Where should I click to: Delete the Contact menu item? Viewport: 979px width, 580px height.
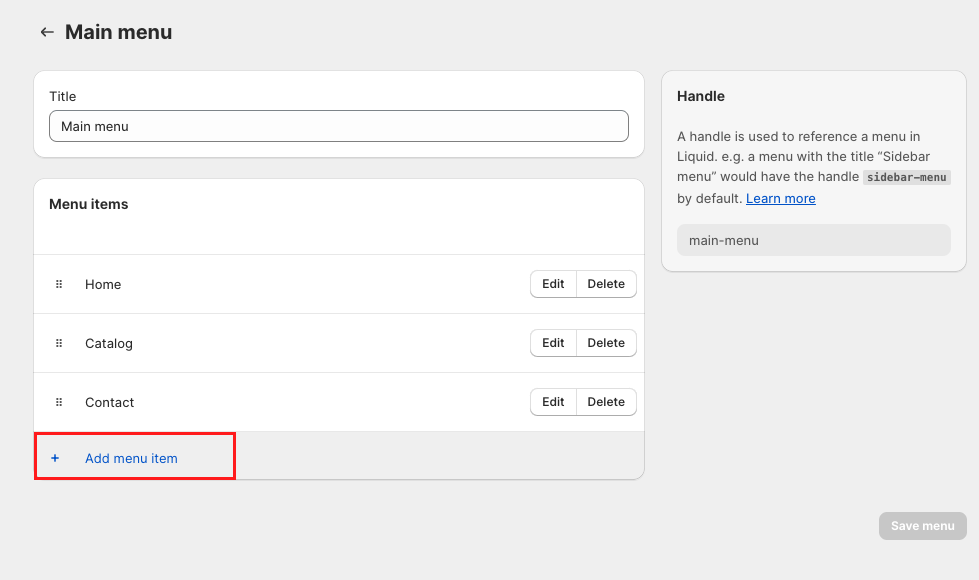(606, 402)
